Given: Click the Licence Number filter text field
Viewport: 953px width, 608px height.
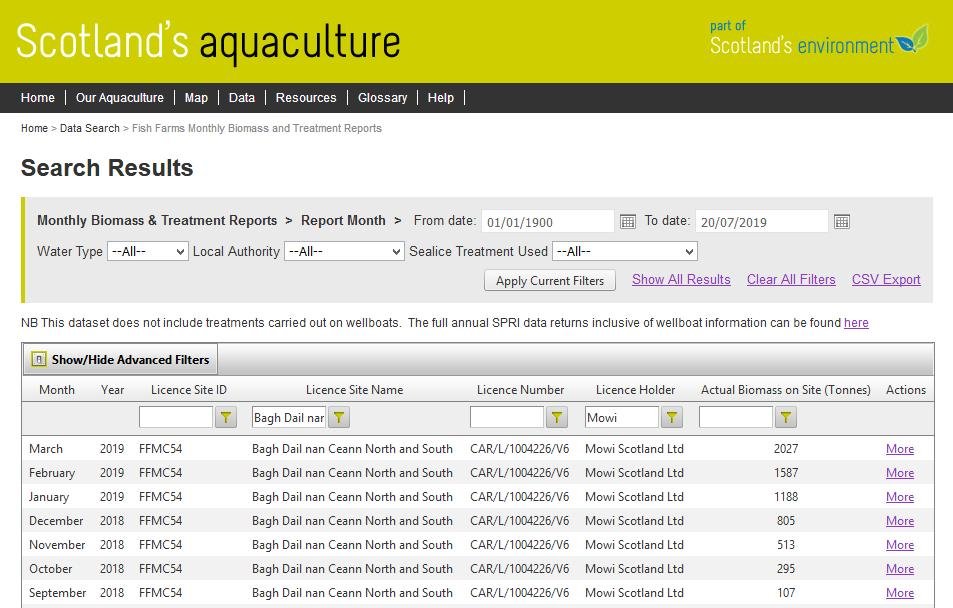Looking at the screenshot, I should click(506, 417).
